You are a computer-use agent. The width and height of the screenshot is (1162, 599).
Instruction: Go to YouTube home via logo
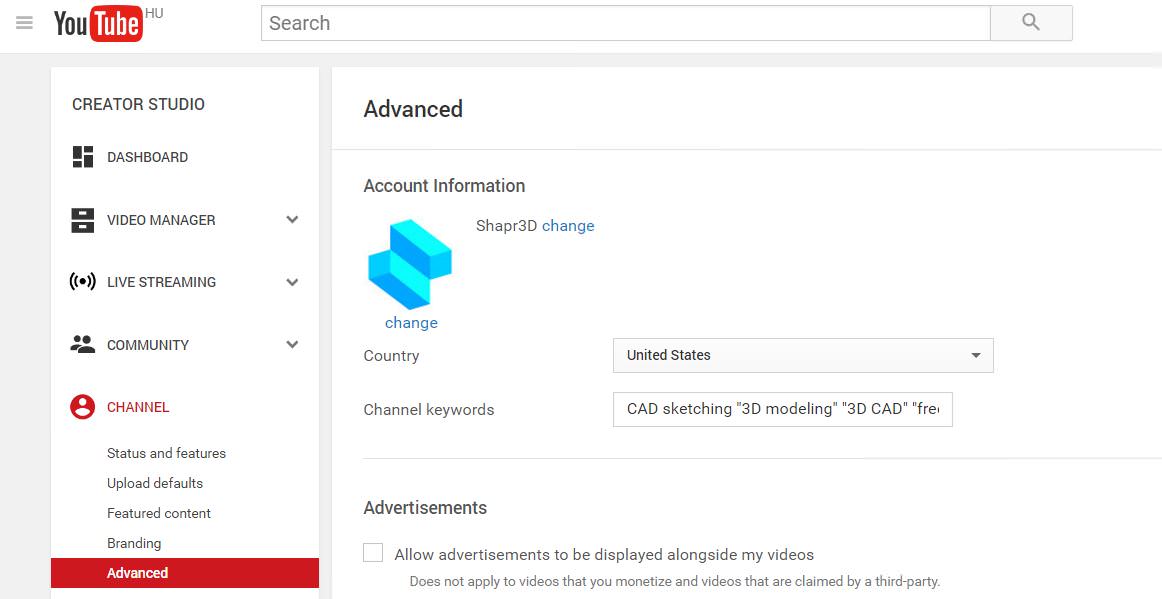[99, 24]
